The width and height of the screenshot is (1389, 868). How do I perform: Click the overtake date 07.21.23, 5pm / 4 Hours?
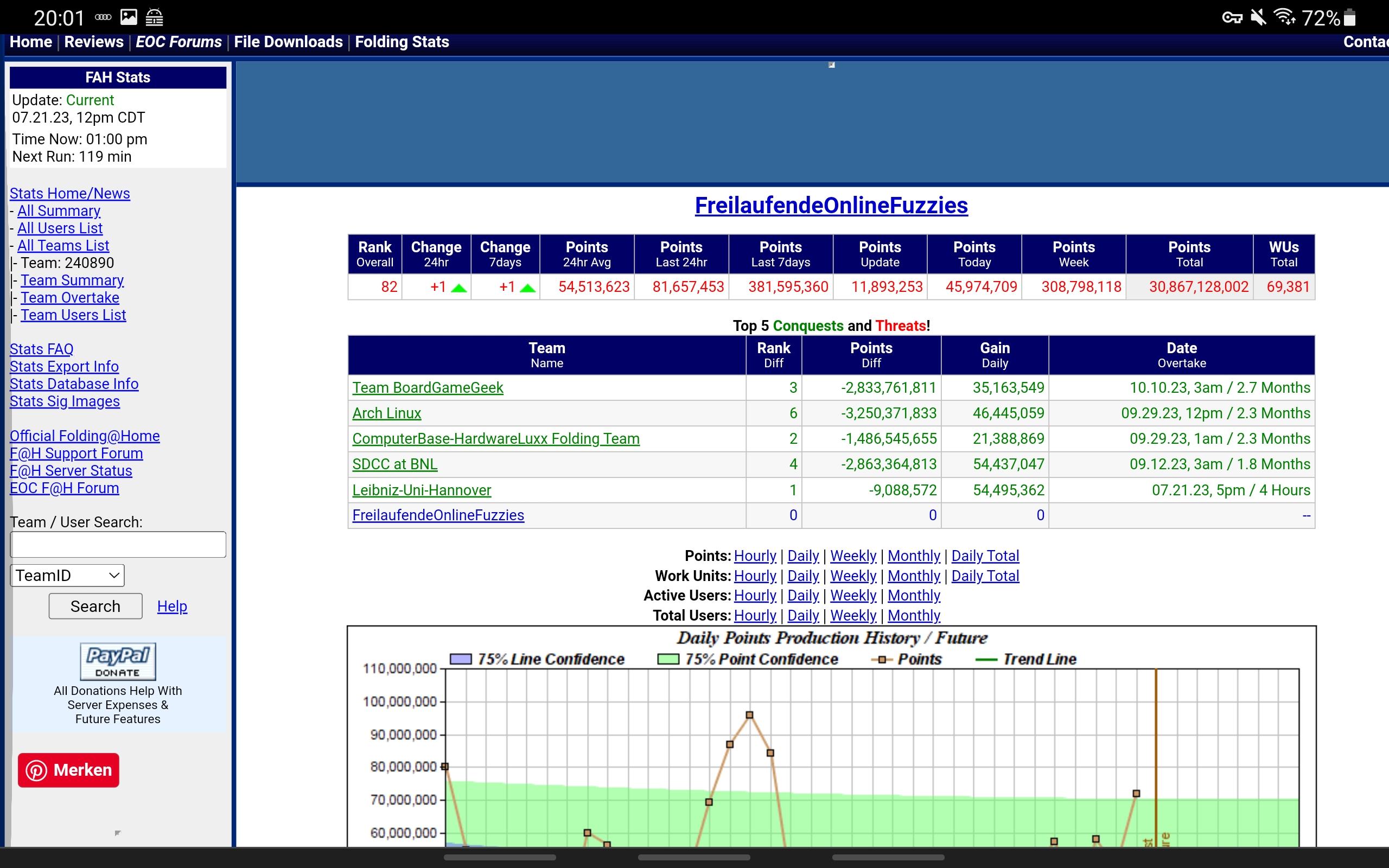point(1231,490)
